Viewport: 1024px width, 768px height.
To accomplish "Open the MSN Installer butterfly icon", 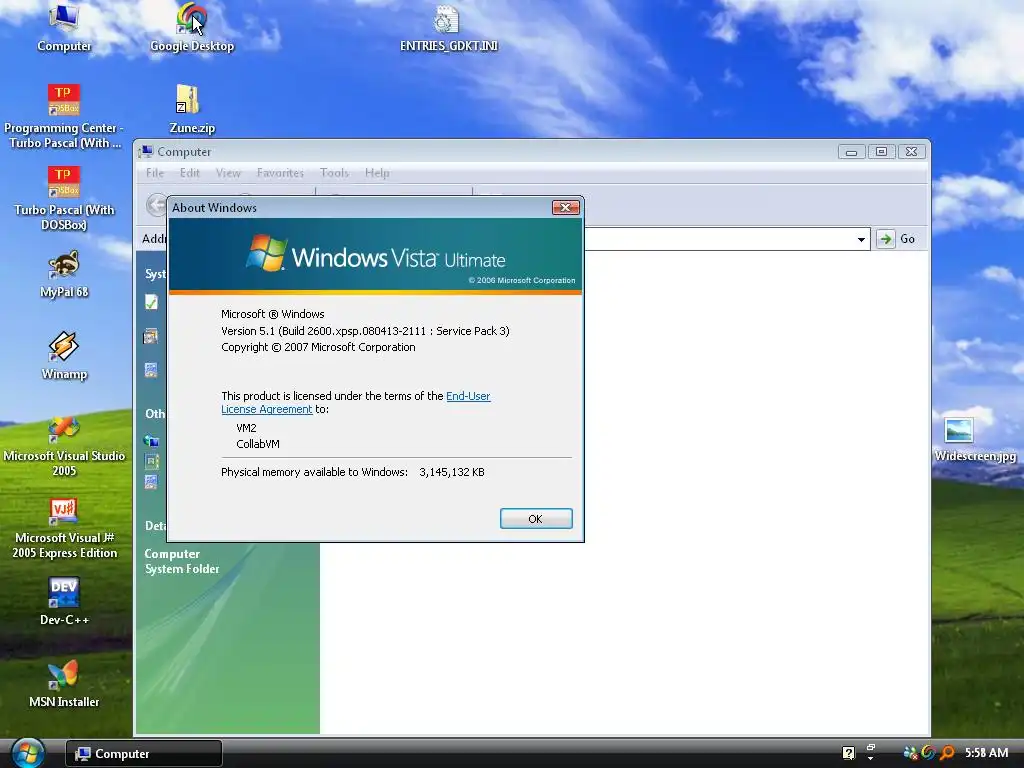I will pos(64,683).
